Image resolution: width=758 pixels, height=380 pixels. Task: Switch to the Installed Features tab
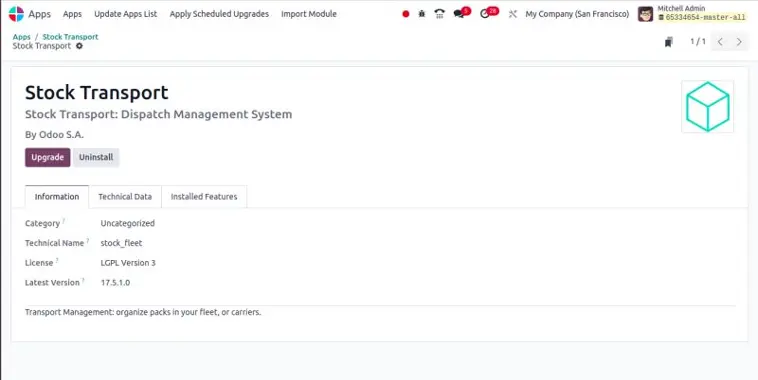[x=204, y=197]
